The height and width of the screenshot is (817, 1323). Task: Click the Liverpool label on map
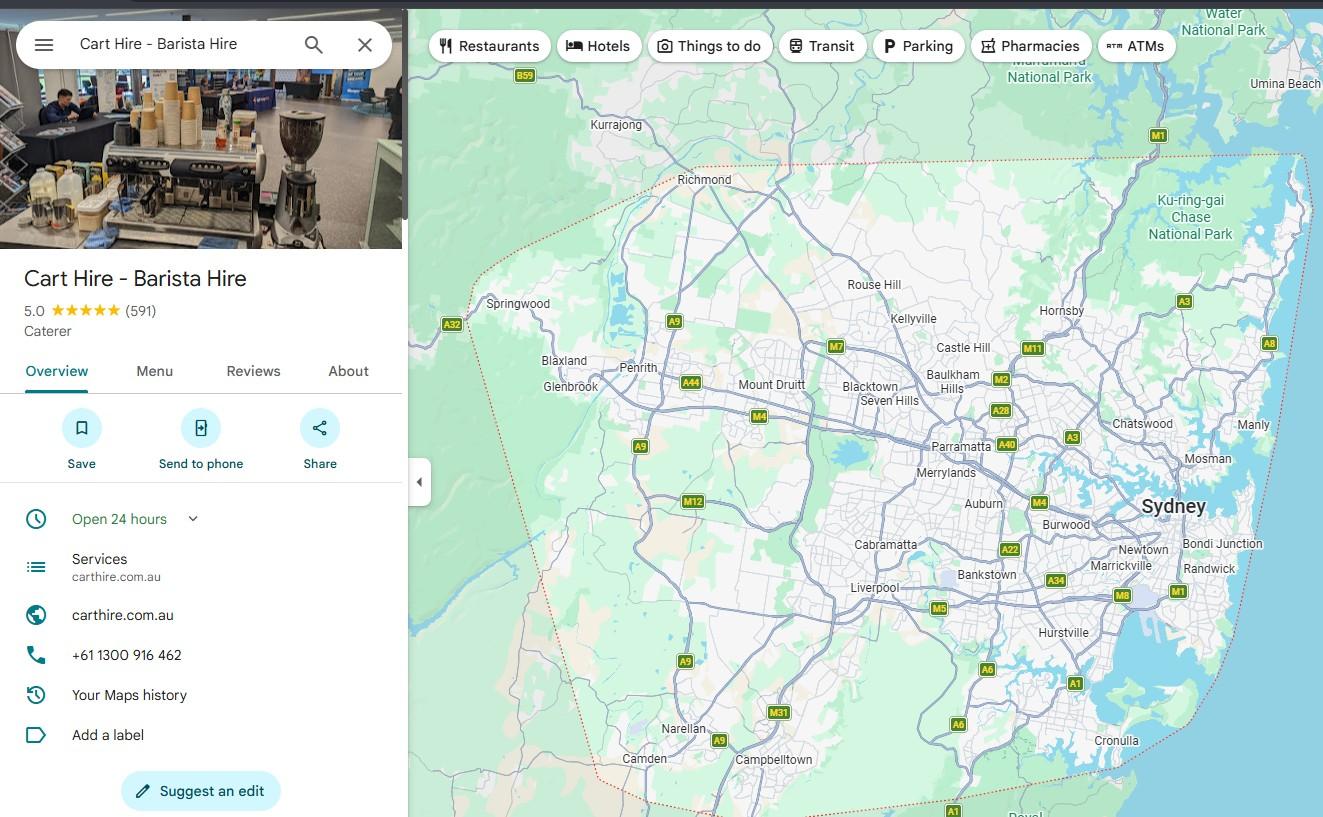coord(875,588)
